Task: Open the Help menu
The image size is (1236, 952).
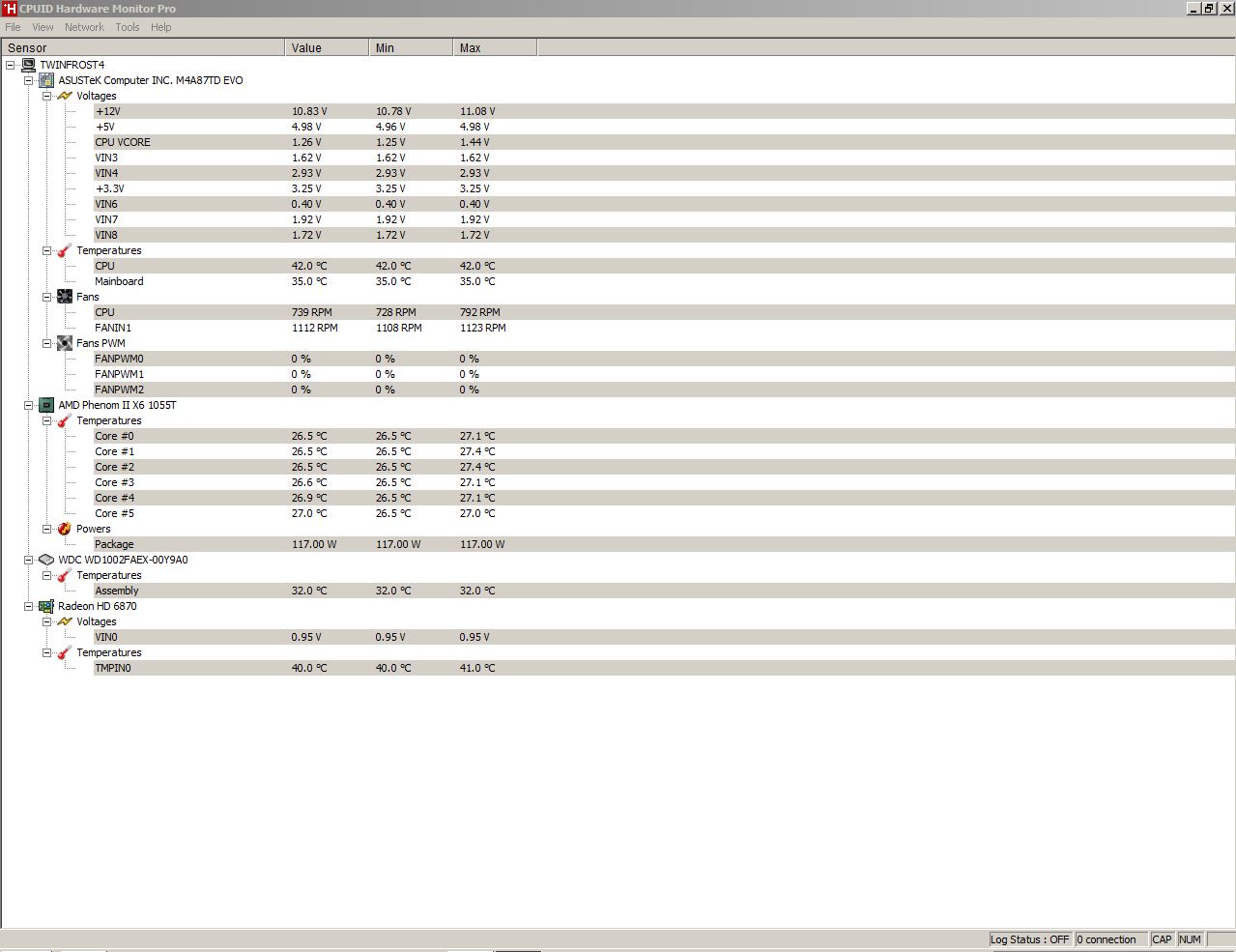Action: [x=161, y=27]
